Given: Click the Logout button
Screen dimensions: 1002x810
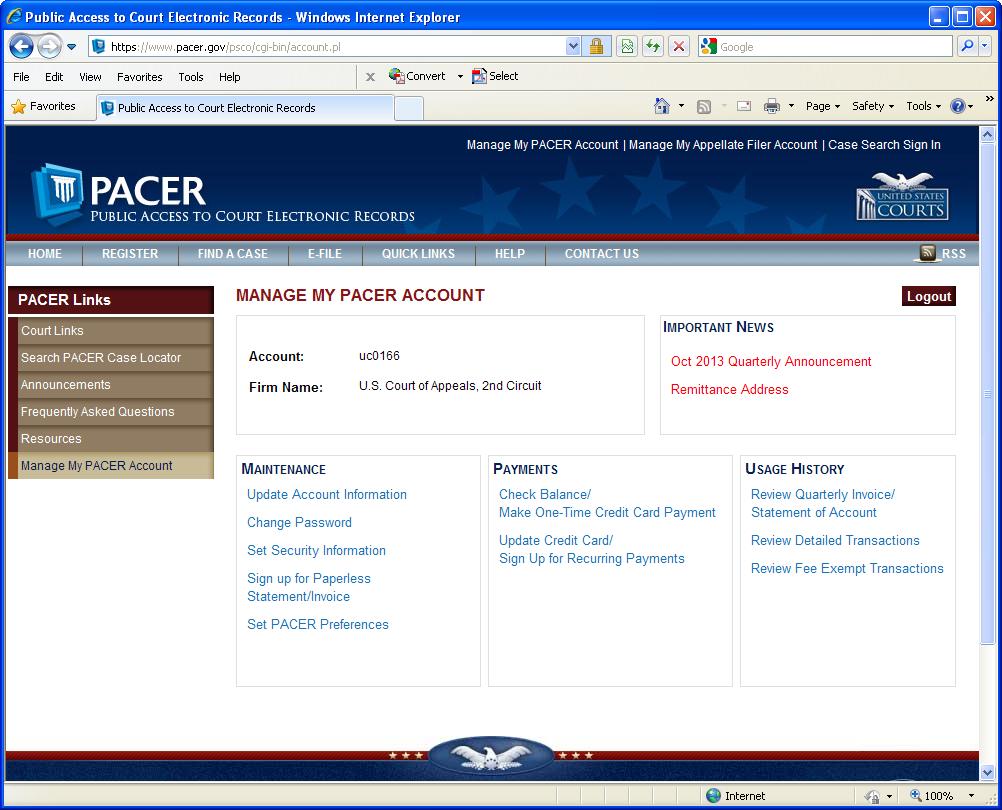Looking at the screenshot, I should [x=929, y=296].
